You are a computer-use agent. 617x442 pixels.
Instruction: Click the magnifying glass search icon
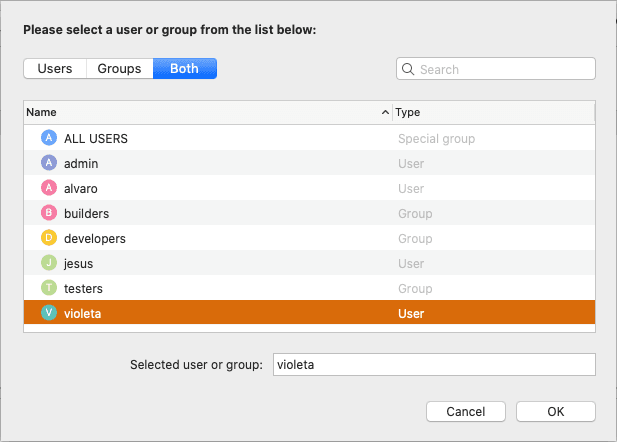tap(408, 69)
